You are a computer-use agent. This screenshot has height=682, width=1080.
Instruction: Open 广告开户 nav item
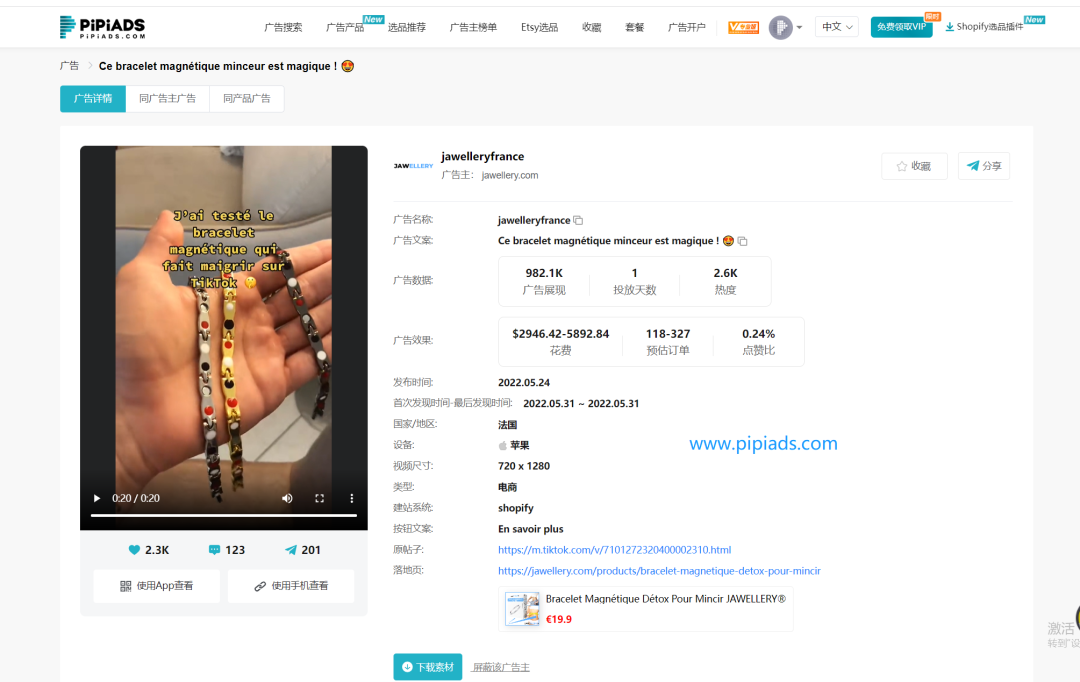pyautogui.click(x=687, y=28)
